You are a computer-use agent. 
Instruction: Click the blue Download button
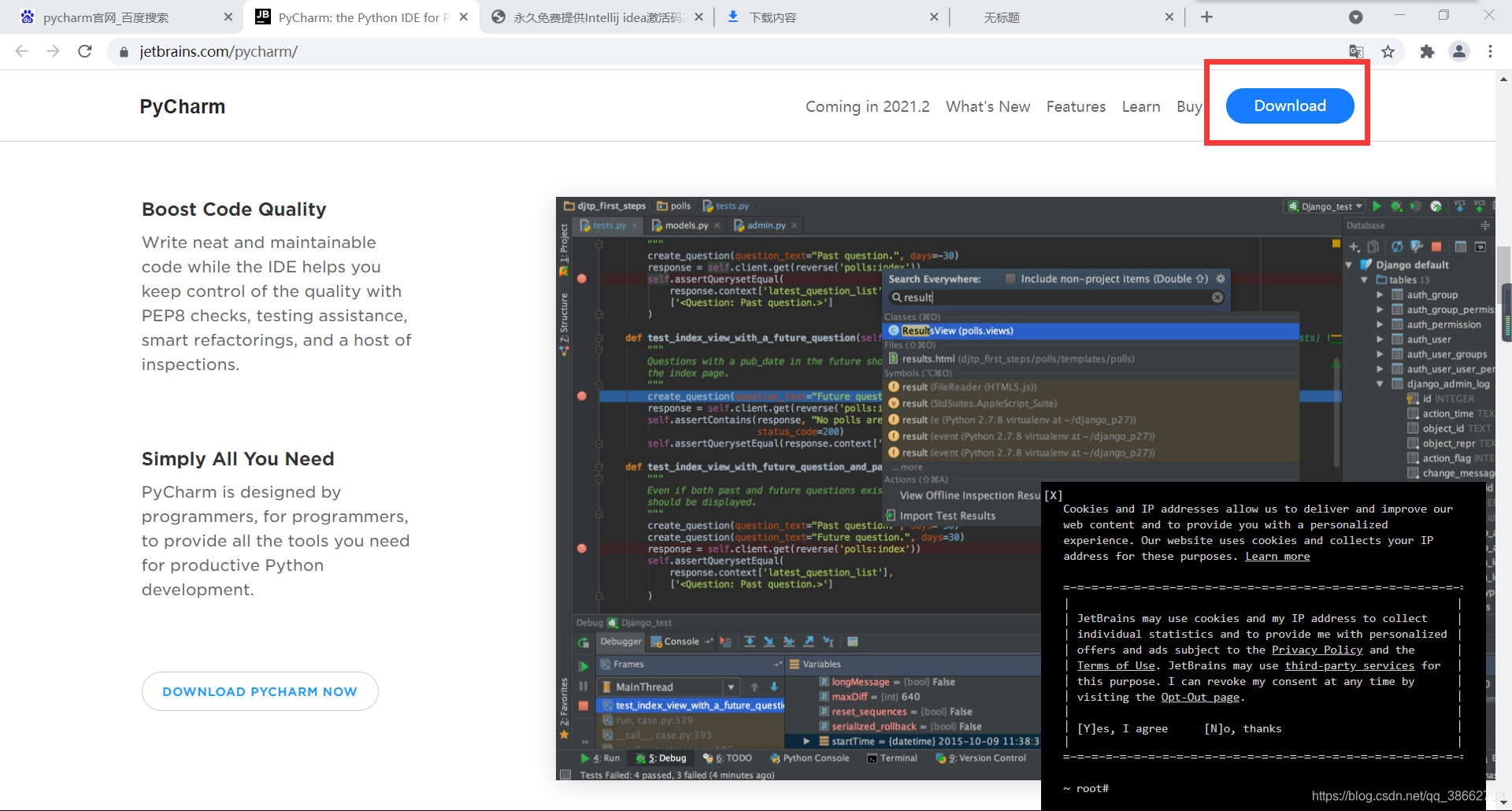click(1290, 106)
